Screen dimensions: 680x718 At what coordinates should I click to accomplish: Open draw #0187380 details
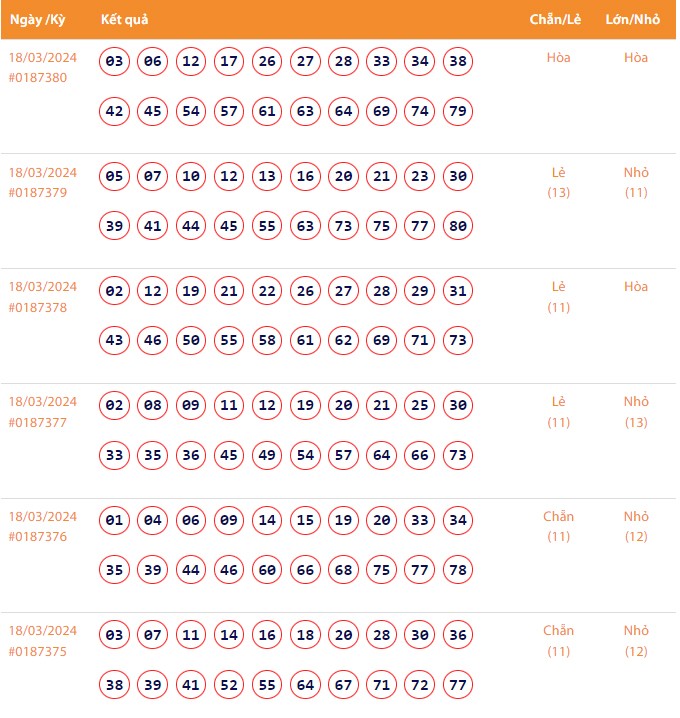(x=38, y=78)
